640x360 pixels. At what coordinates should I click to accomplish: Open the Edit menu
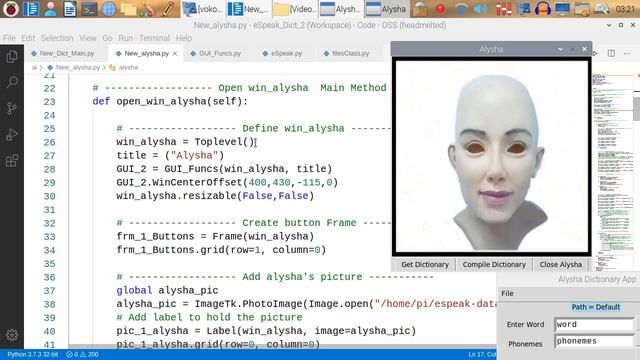28,38
